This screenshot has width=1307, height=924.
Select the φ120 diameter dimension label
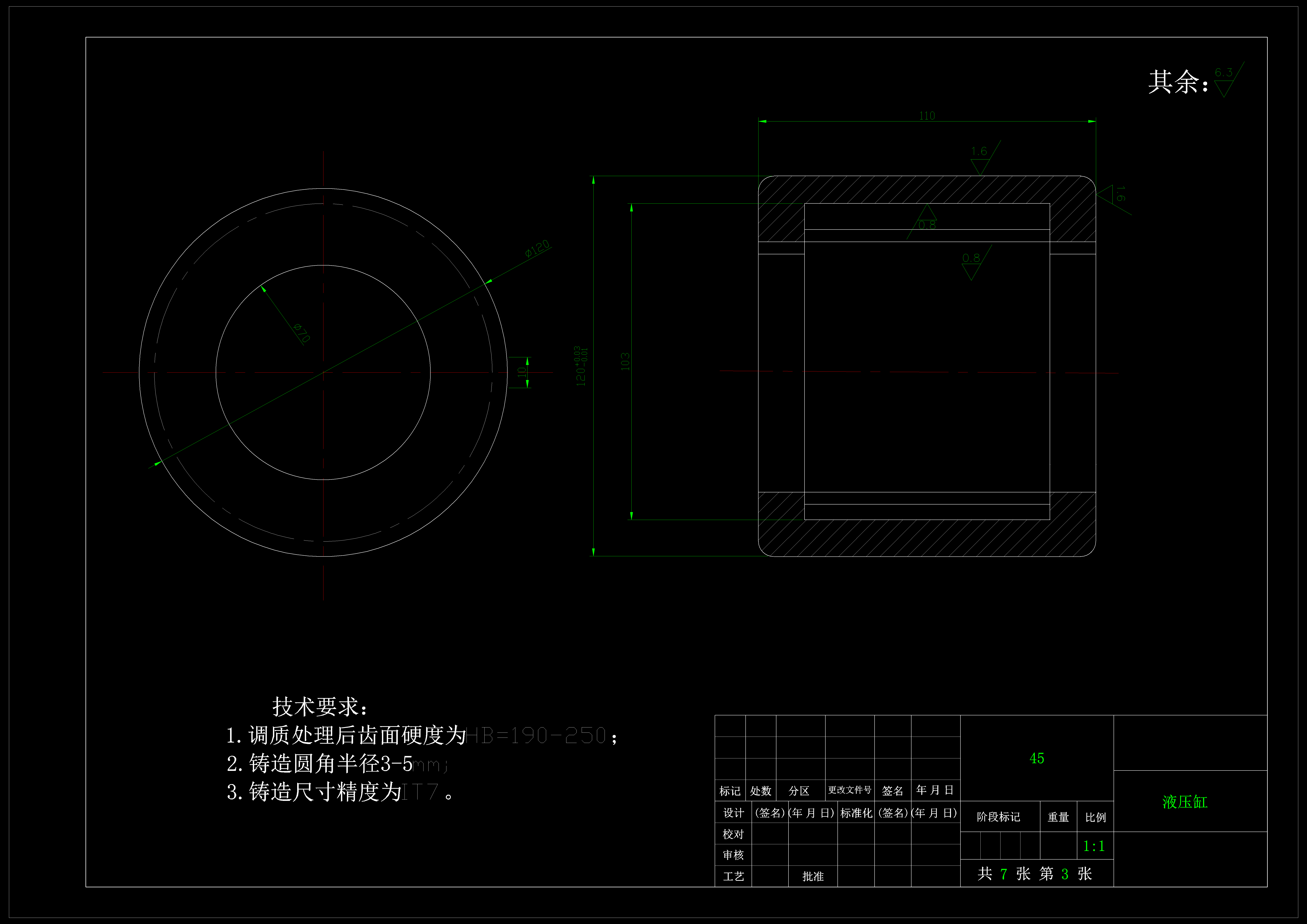point(537,249)
